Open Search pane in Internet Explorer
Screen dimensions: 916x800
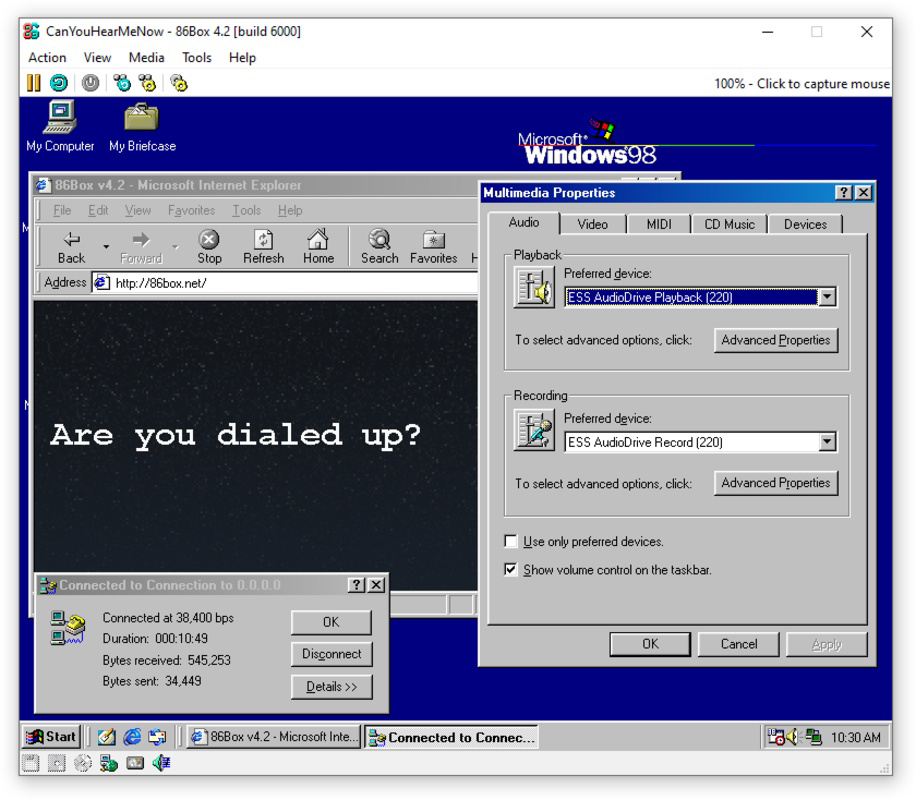379,247
